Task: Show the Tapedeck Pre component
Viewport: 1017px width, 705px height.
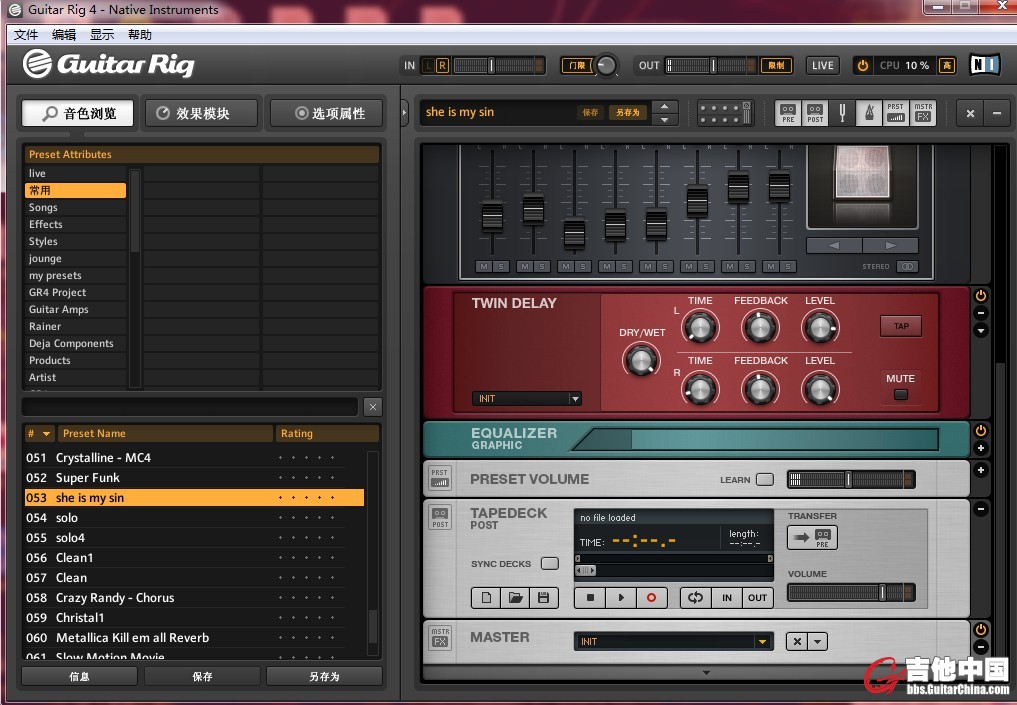Action: tap(788, 113)
